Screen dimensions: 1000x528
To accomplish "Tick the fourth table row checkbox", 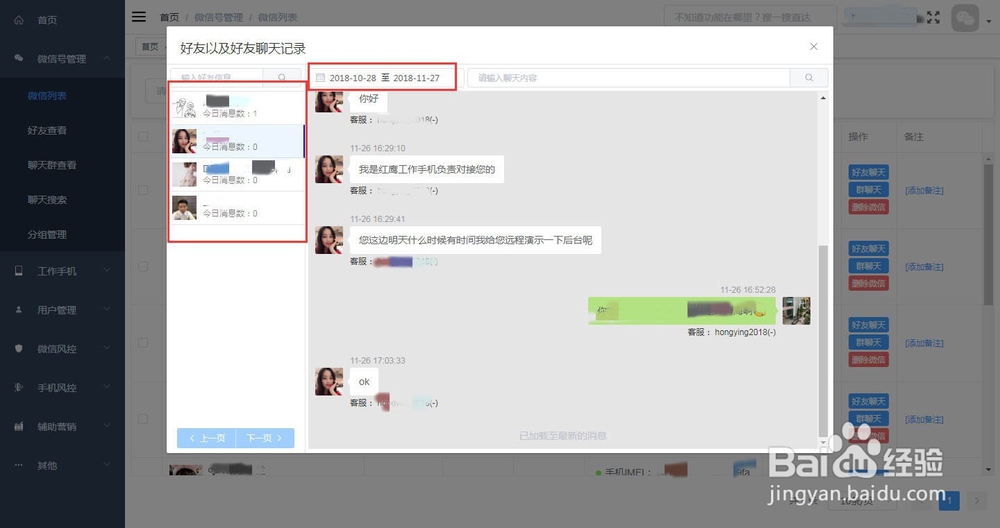I will click(143, 419).
